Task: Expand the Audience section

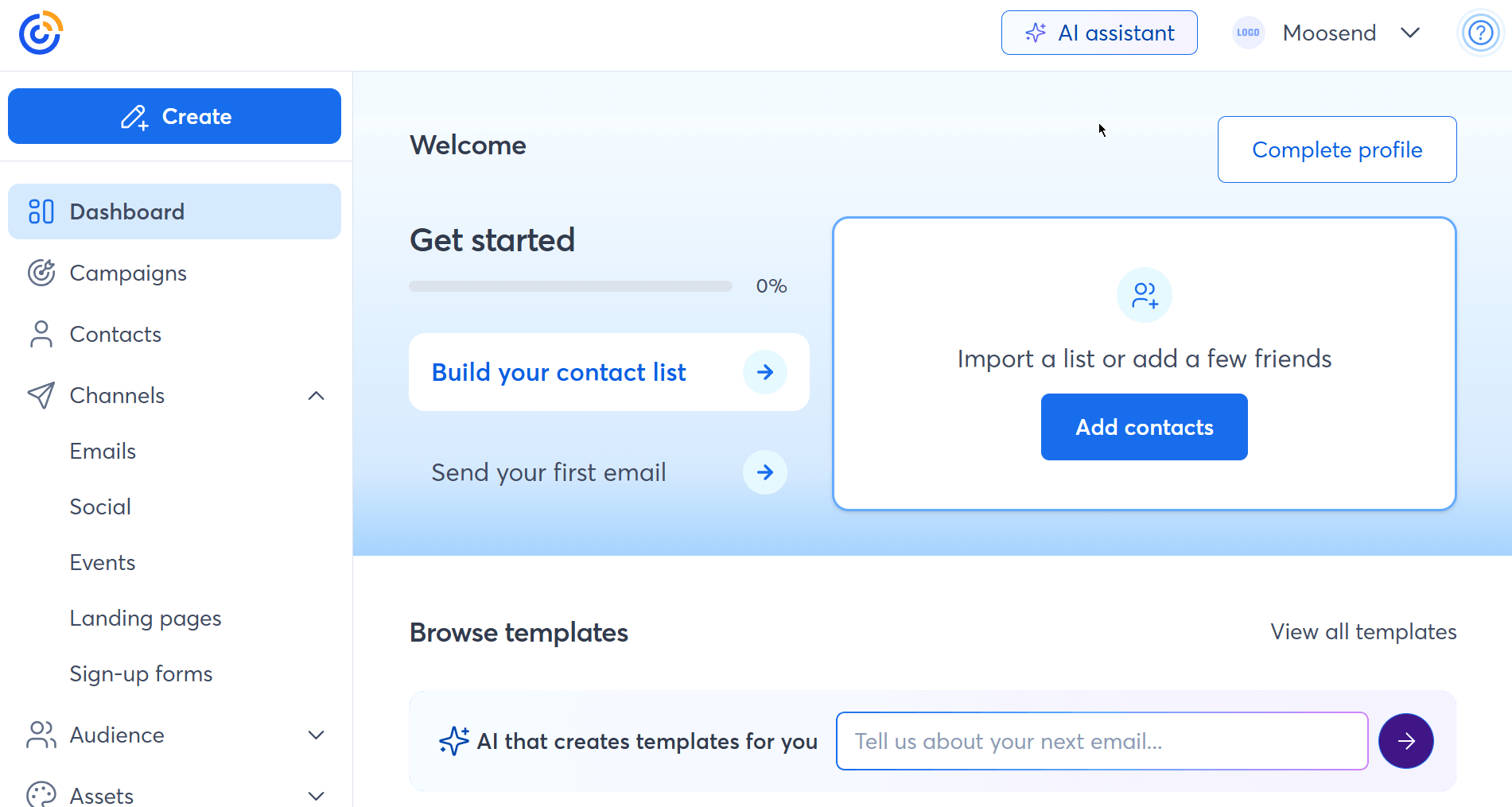Action: 316,735
